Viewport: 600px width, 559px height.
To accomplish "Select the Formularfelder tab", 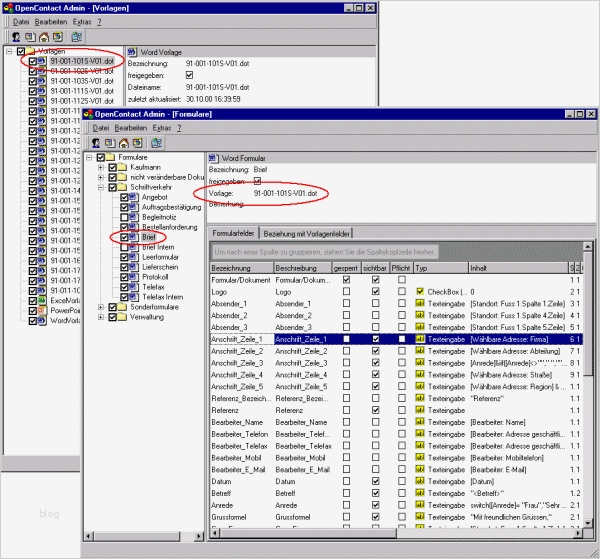I will (233, 233).
